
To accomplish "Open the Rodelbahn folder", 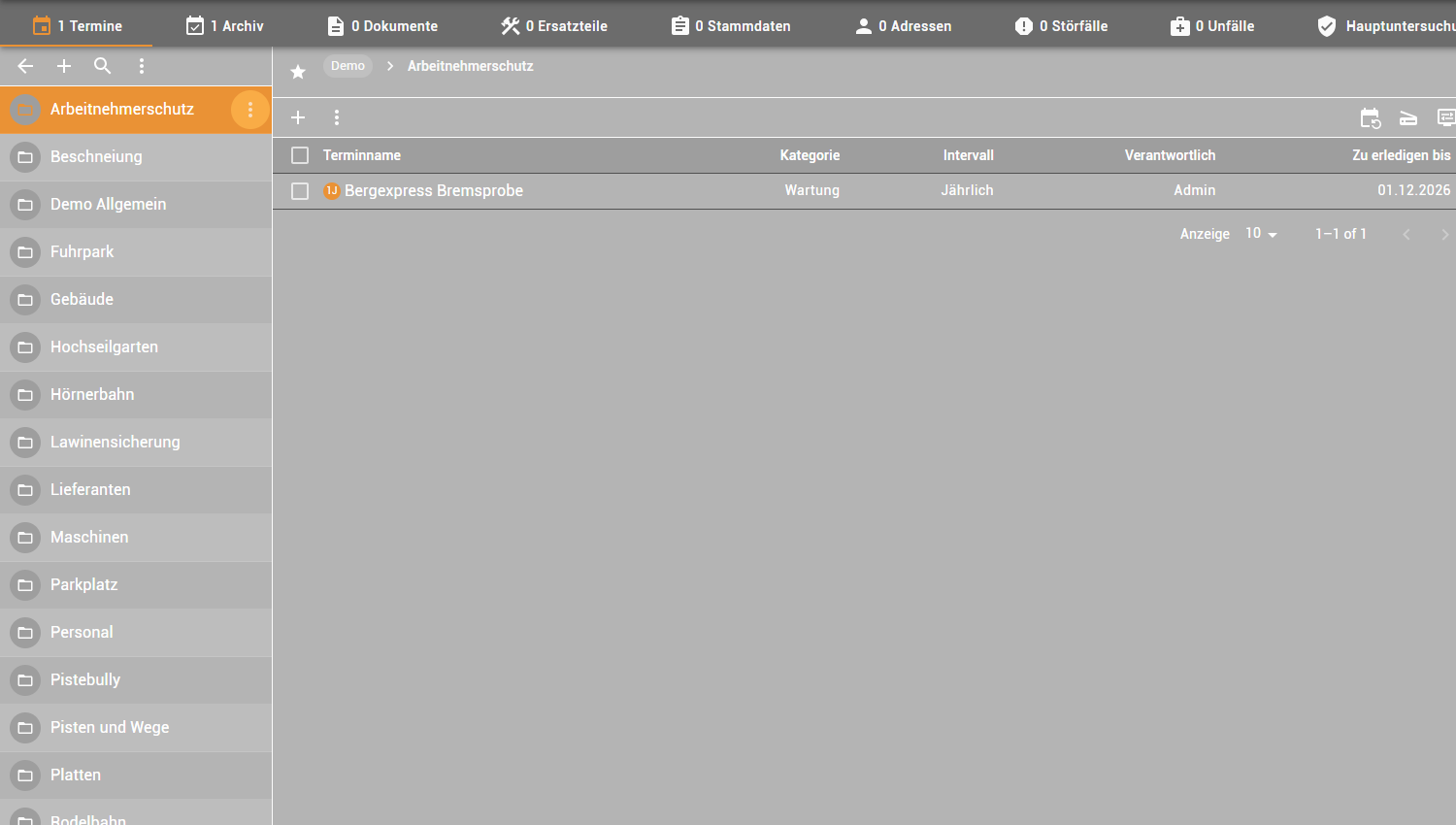I will (x=136, y=813).
